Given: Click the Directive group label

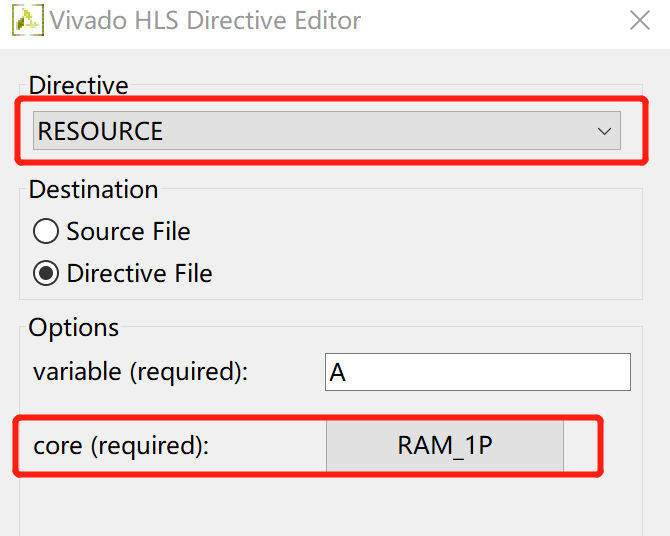Looking at the screenshot, I should click(x=79, y=85).
